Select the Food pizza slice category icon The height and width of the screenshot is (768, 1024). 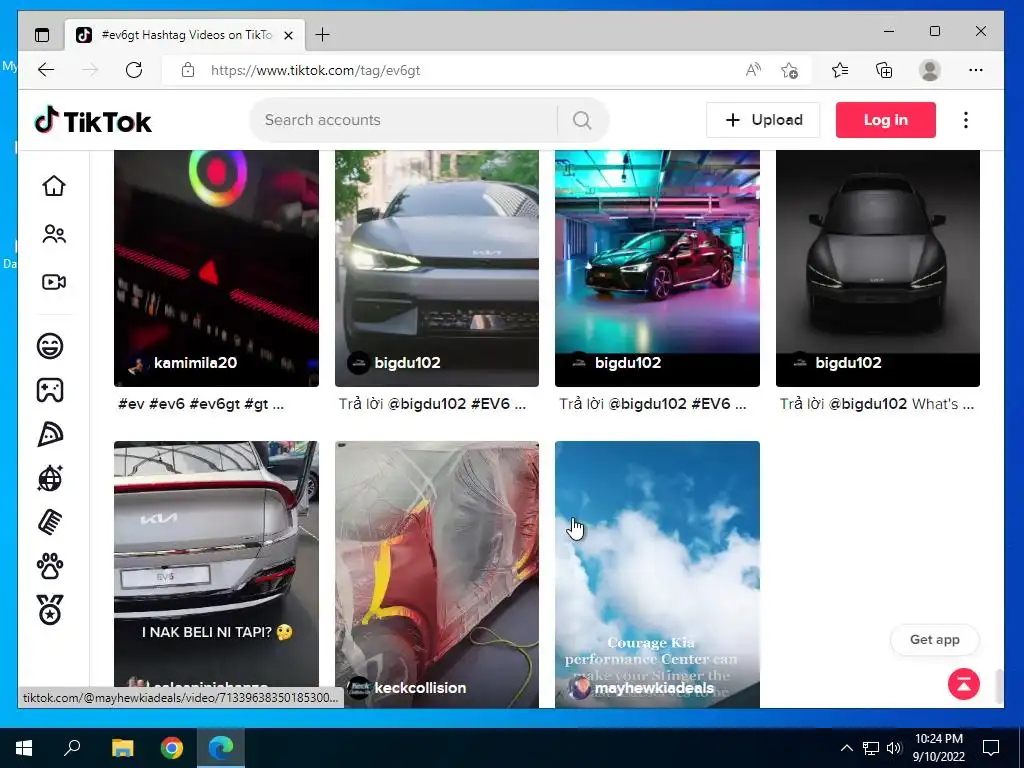click(x=50, y=434)
